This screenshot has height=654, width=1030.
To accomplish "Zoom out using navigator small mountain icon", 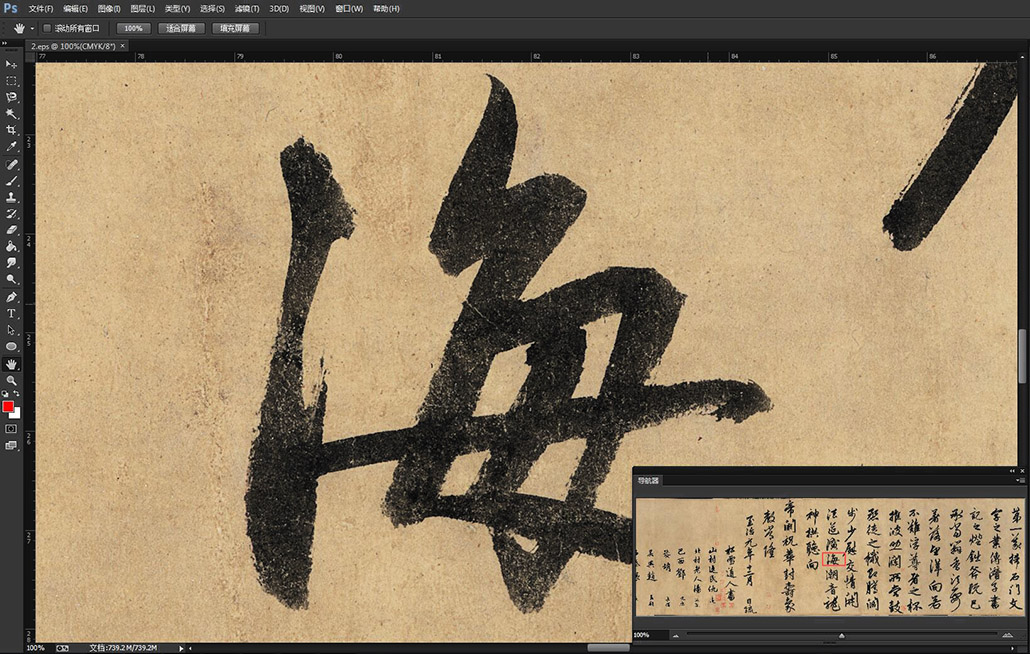I will pyautogui.click(x=676, y=635).
